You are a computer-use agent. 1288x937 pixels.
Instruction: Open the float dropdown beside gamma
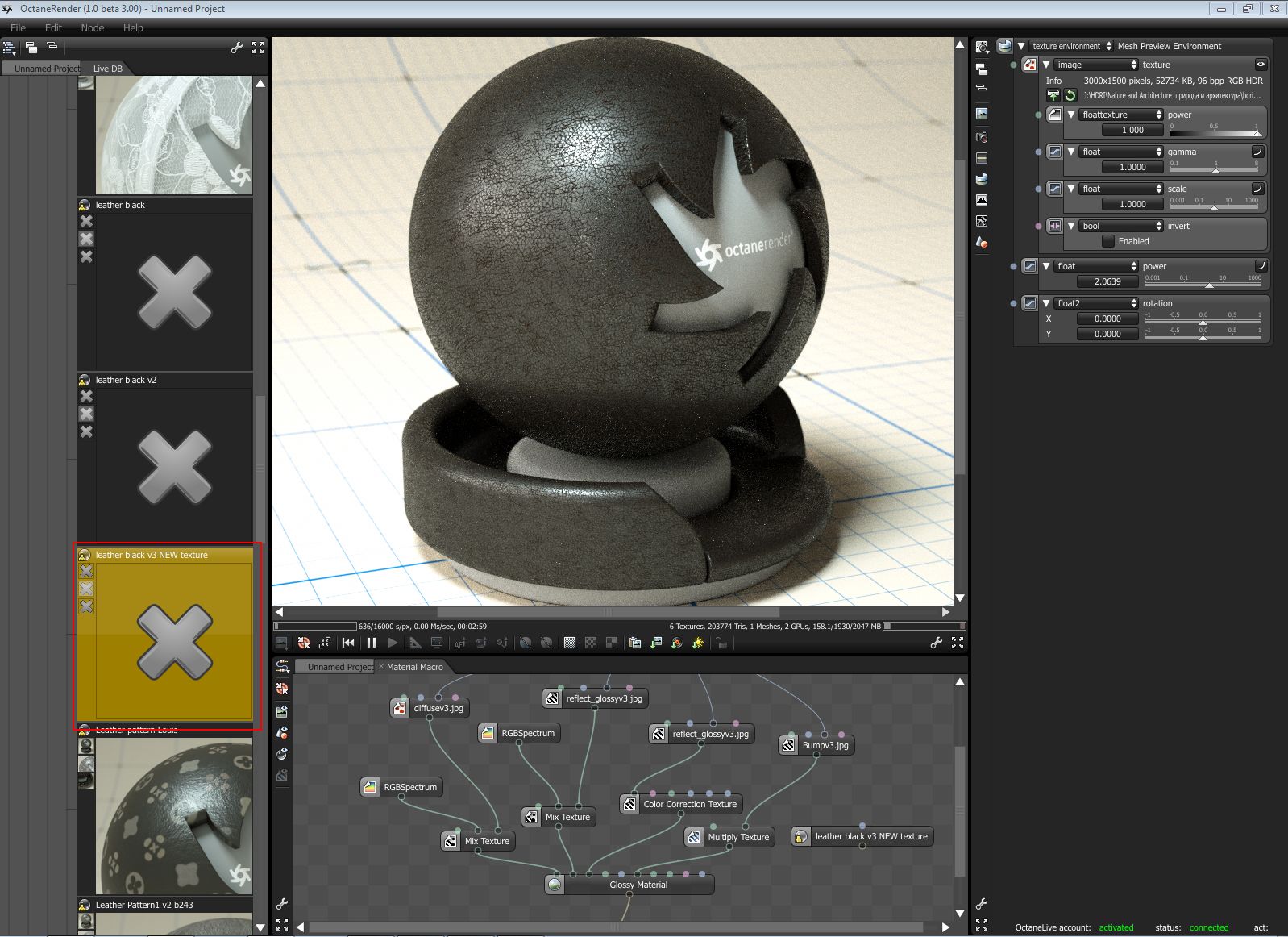1121,152
